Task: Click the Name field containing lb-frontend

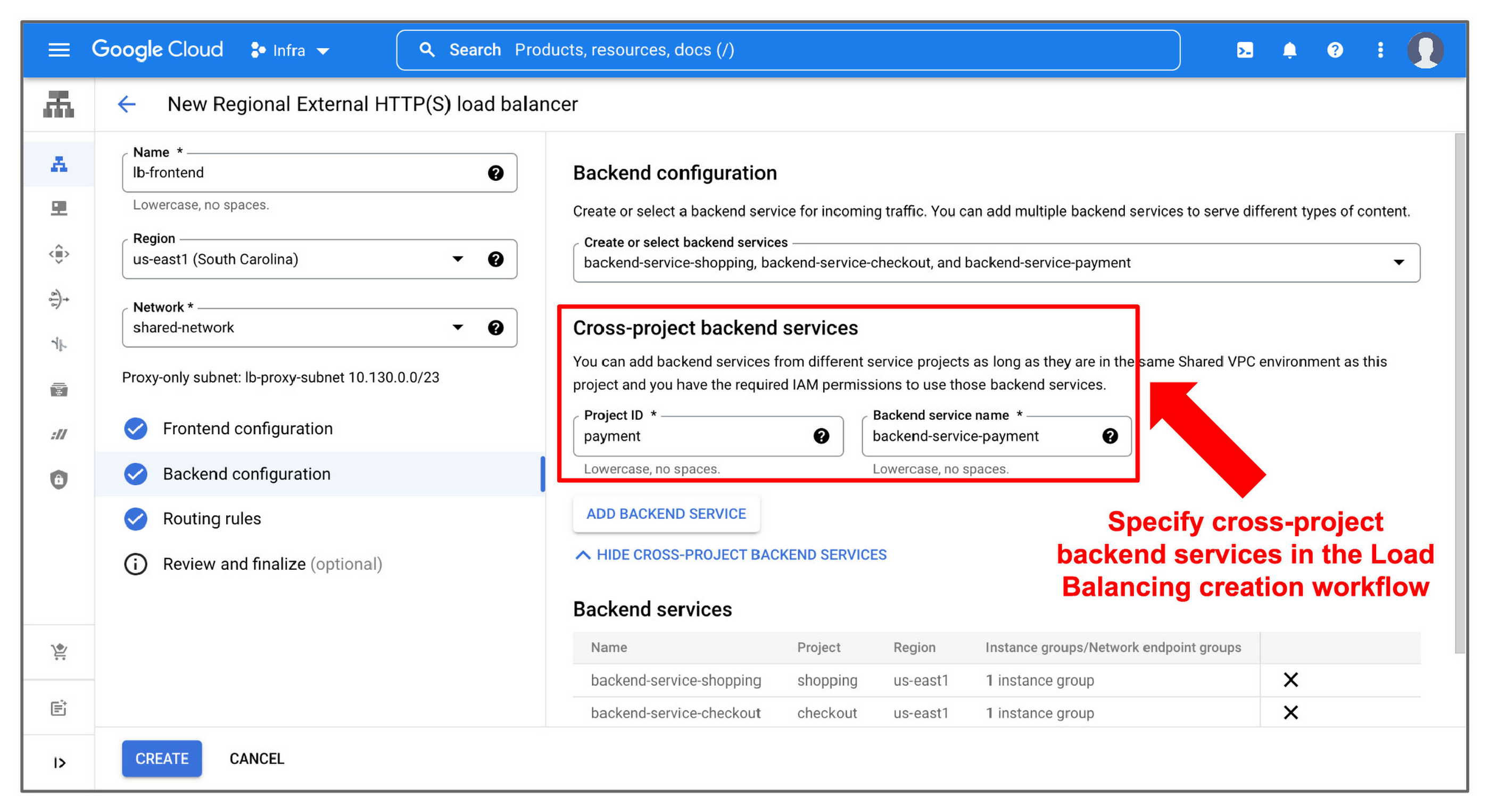Action: click(x=319, y=173)
